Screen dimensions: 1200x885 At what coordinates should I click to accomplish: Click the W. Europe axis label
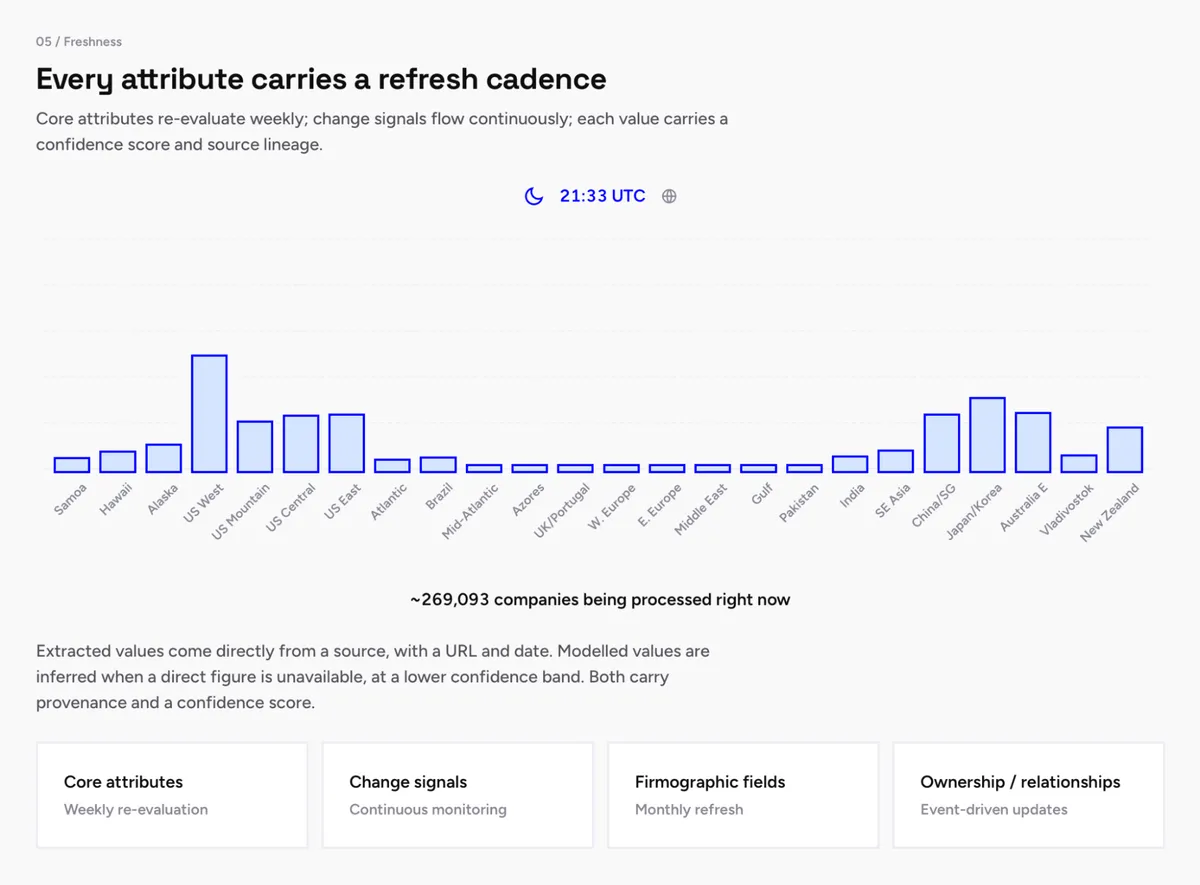[x=612, y=507]
